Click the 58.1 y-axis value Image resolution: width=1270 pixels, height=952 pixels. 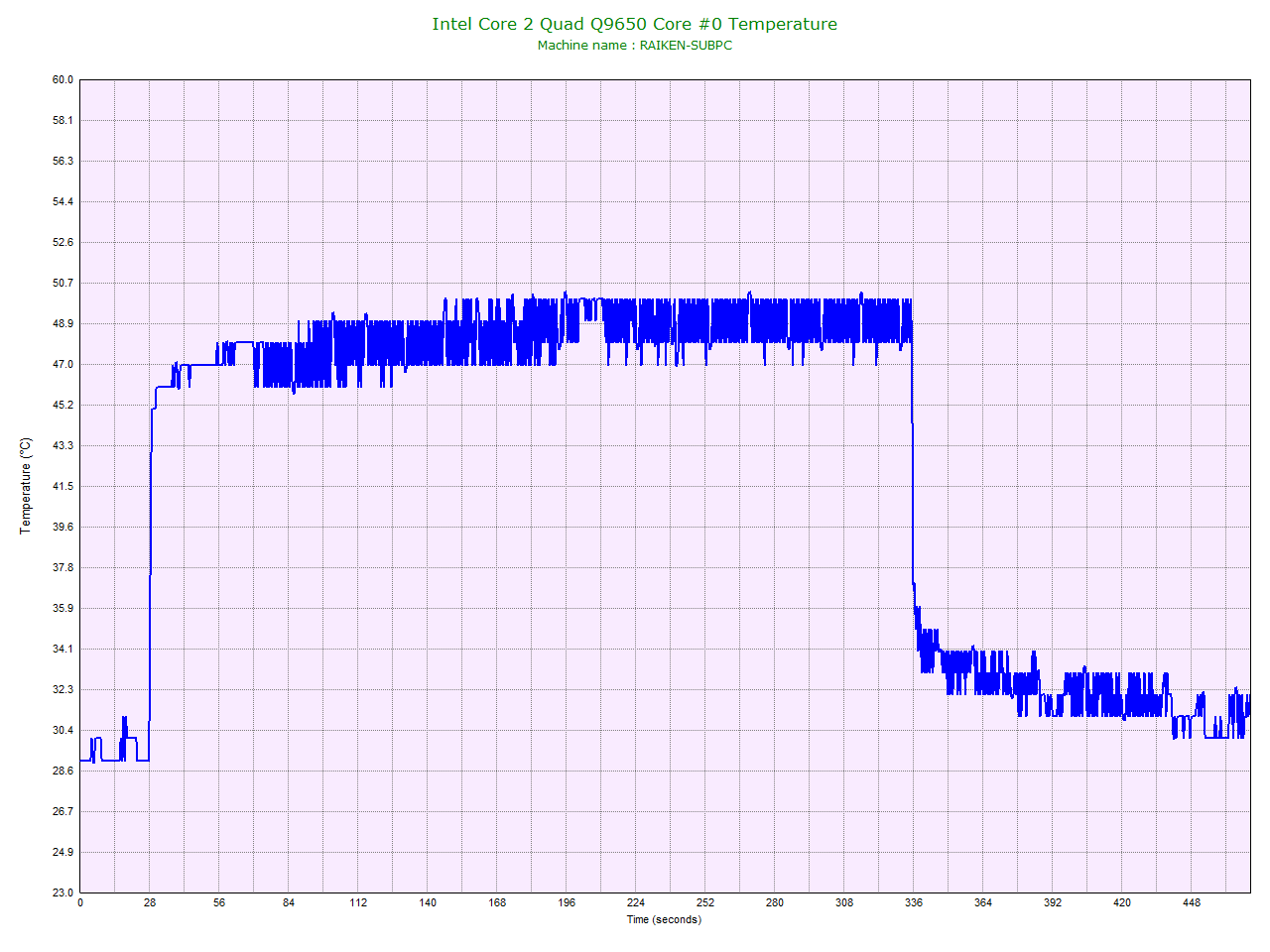tap(63, 120)
